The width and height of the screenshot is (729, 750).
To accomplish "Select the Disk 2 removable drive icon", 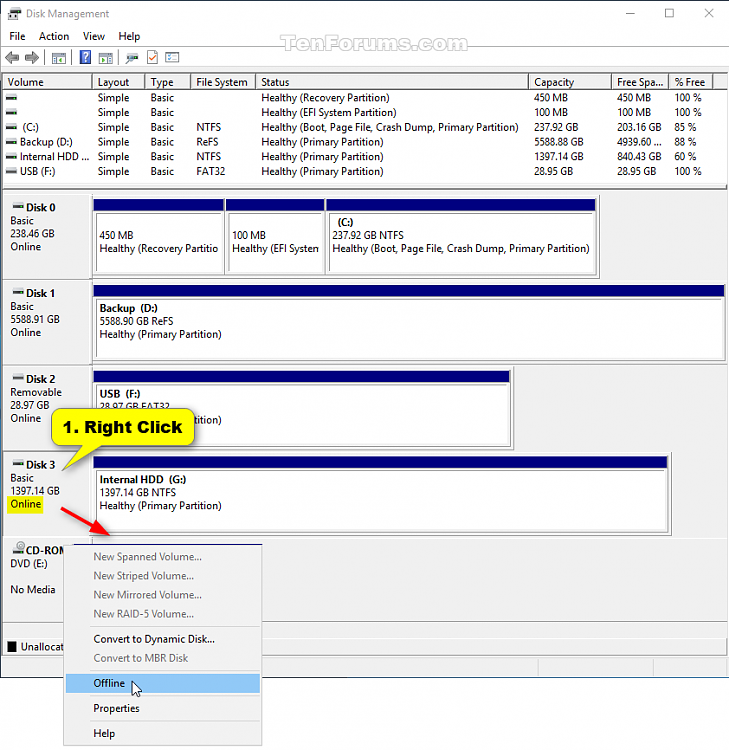I will [18, 377].
